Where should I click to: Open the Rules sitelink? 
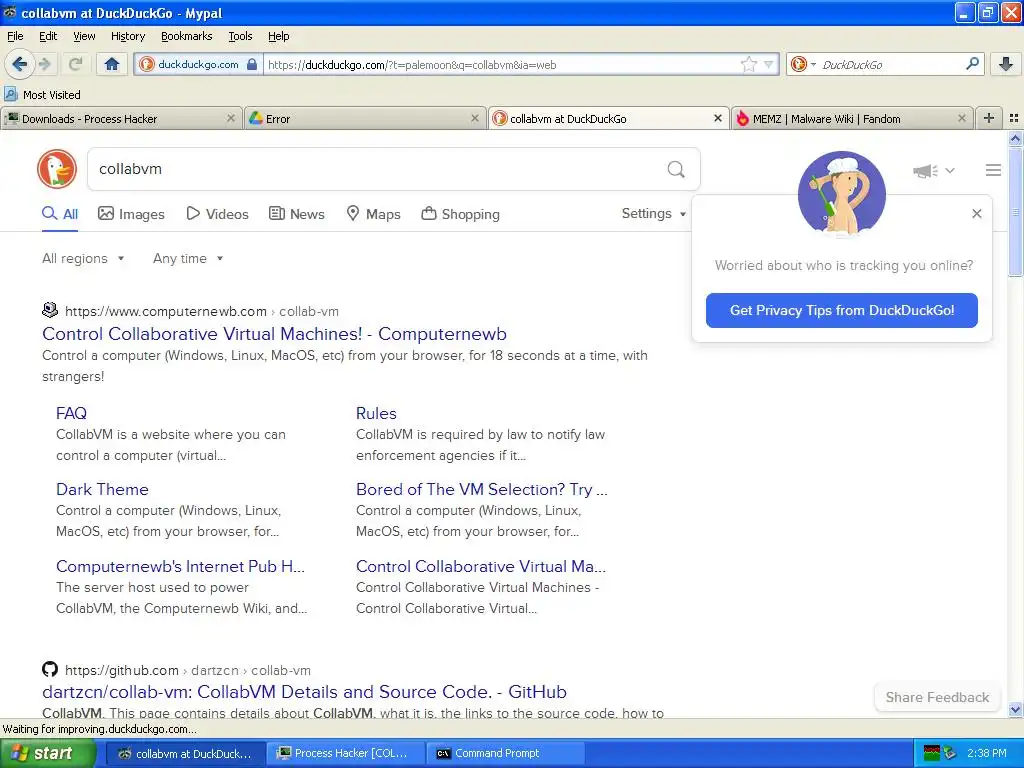pyautogui.click(x=376, y=413)
